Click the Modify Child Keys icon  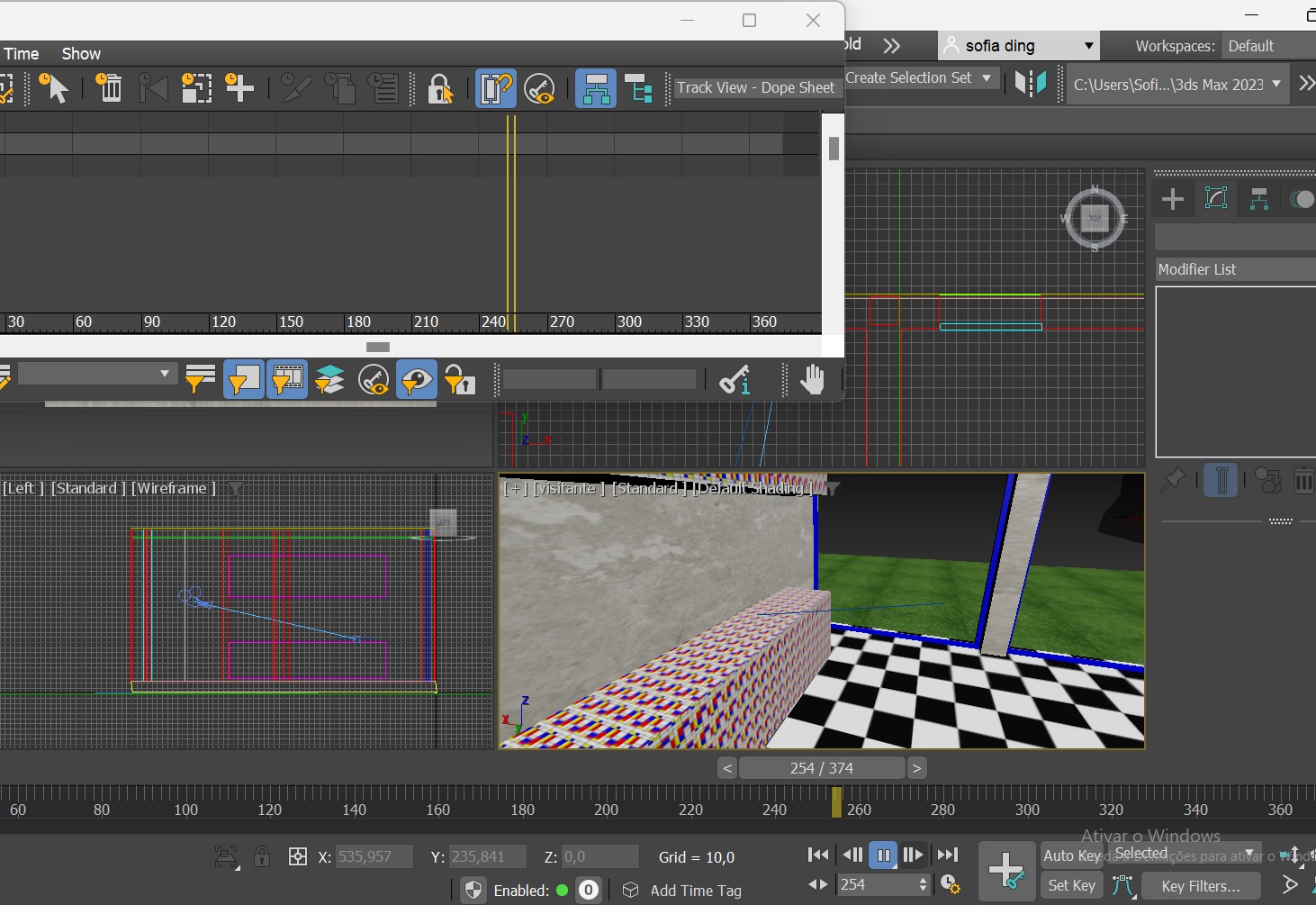[x=638, y=88]
